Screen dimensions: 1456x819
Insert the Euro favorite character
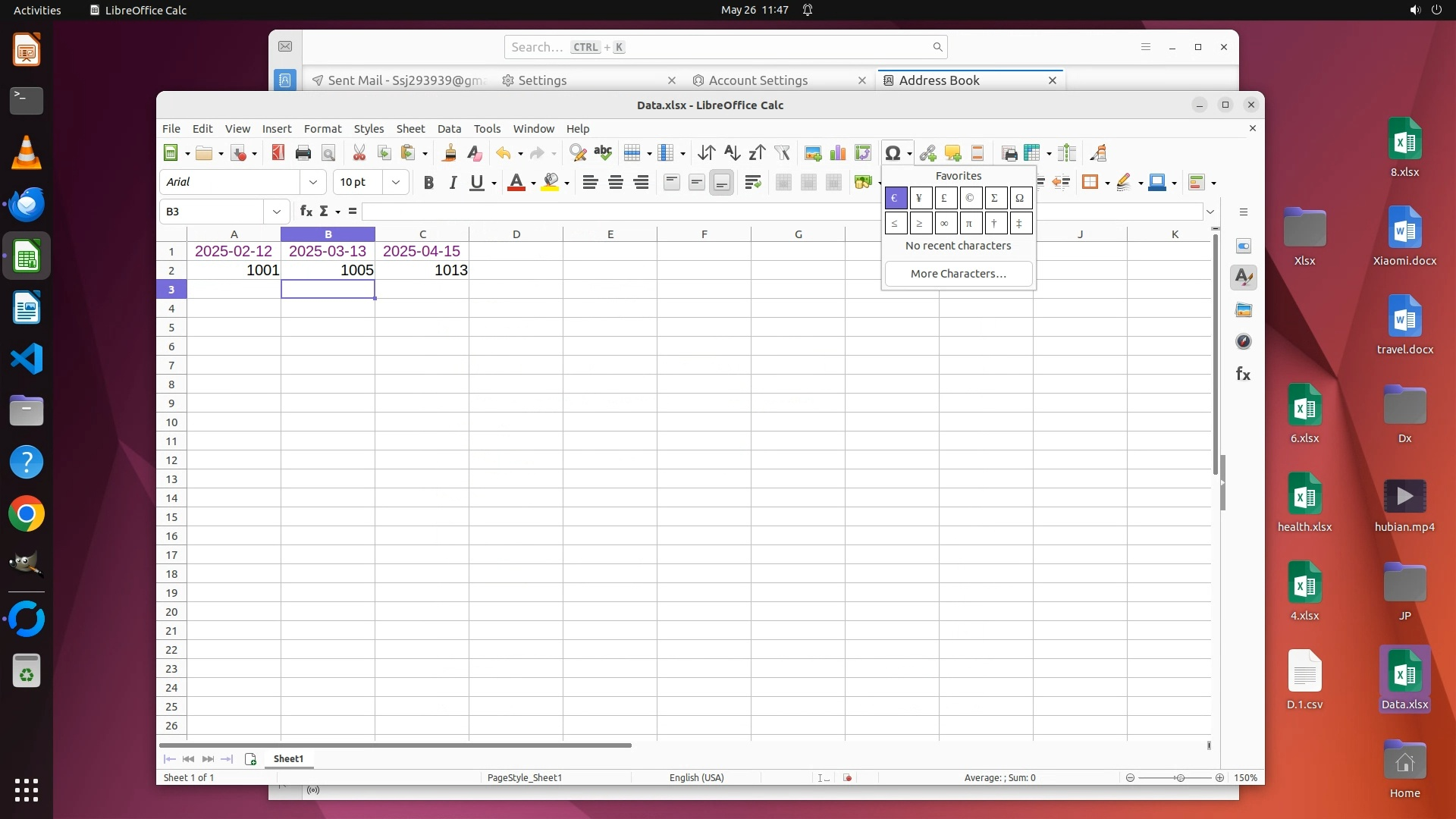895,199
